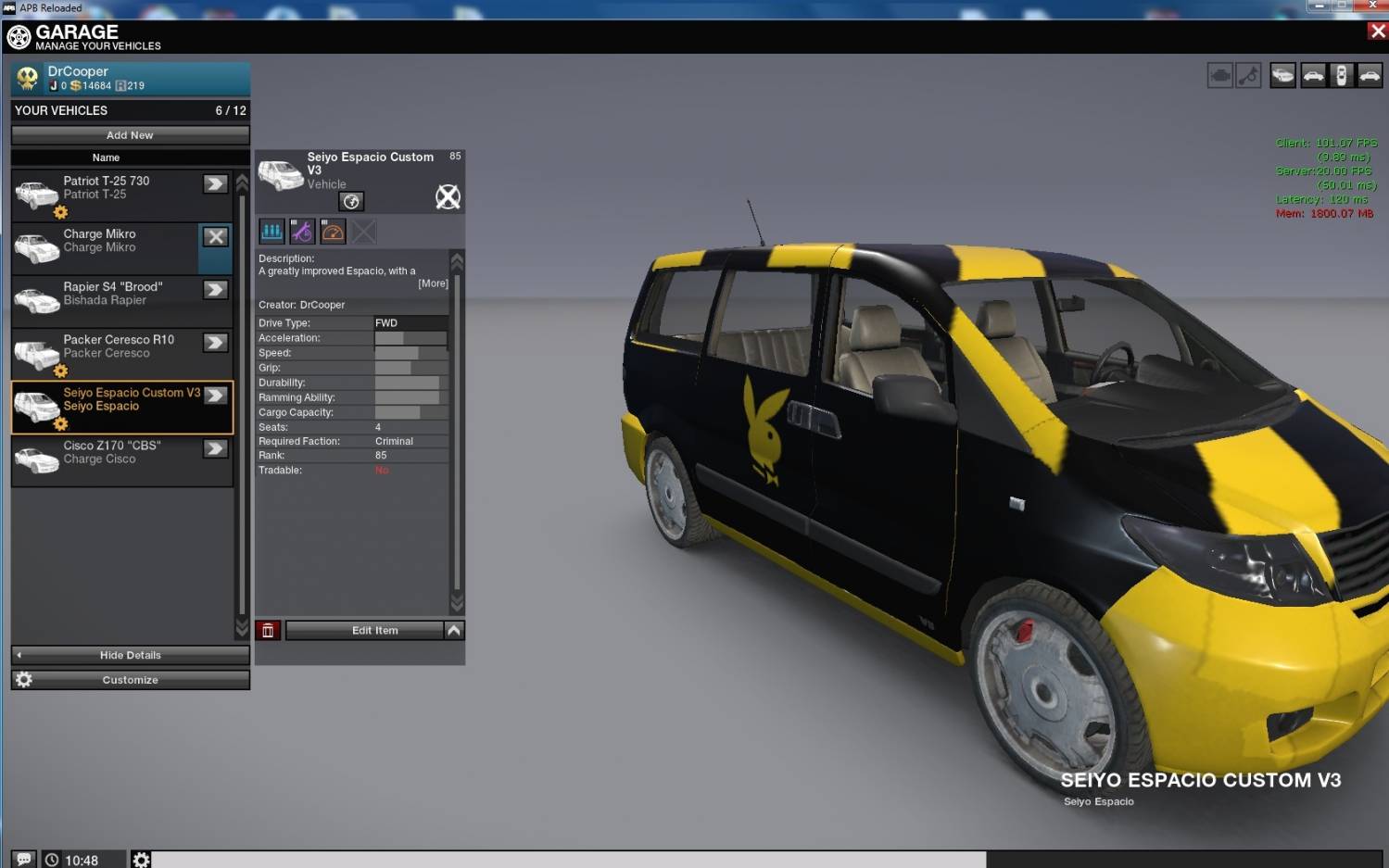Toggle the arrow button on Patriot T-25 730
The width and height of the screenshot is (1389, 868).
[x=216, y=184]
